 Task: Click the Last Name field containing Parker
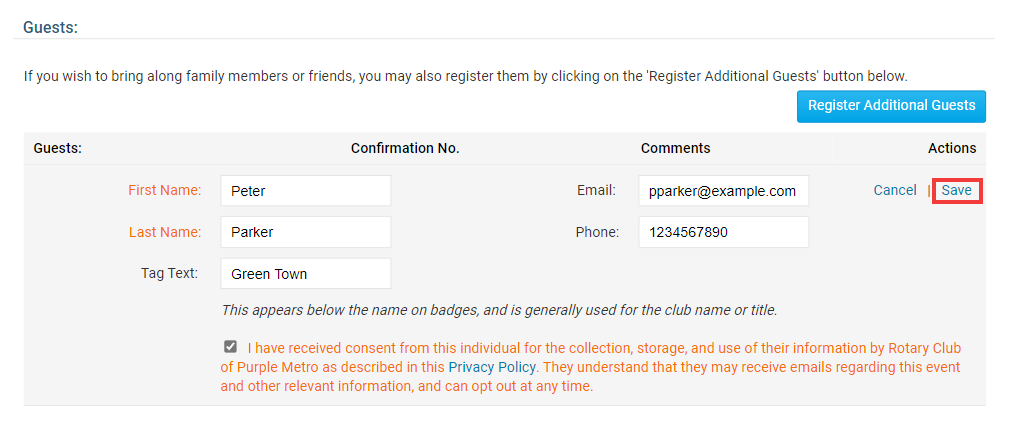305,232
